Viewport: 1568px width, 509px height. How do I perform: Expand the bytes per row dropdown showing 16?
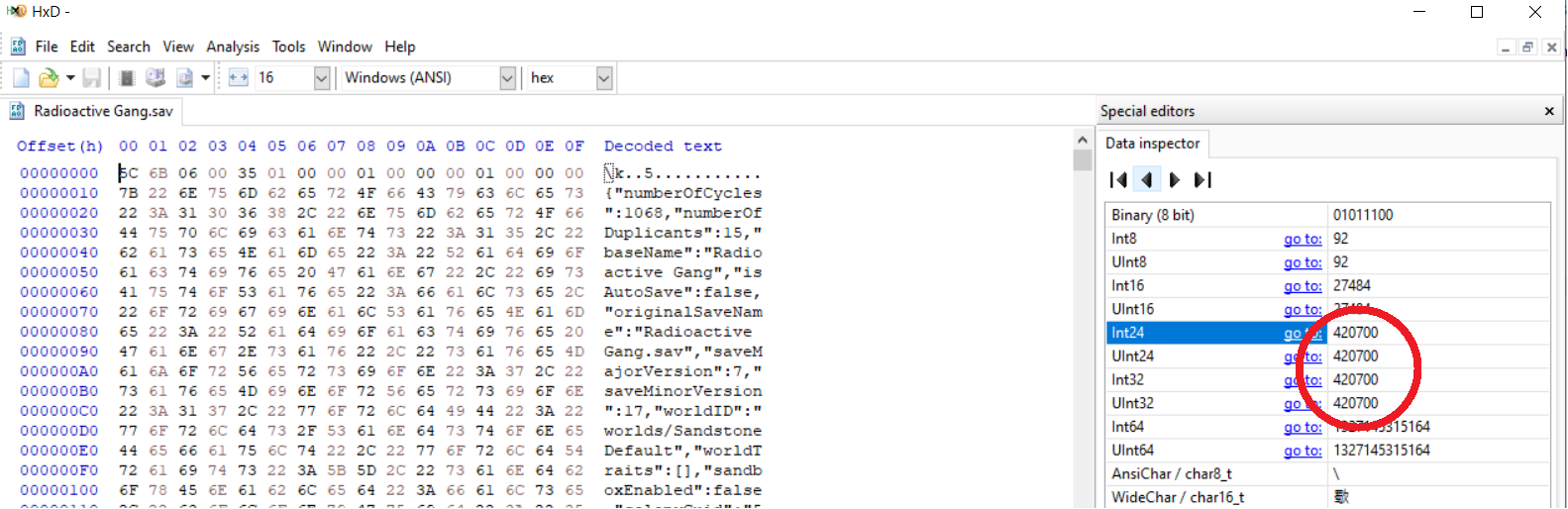click(321, 77)
